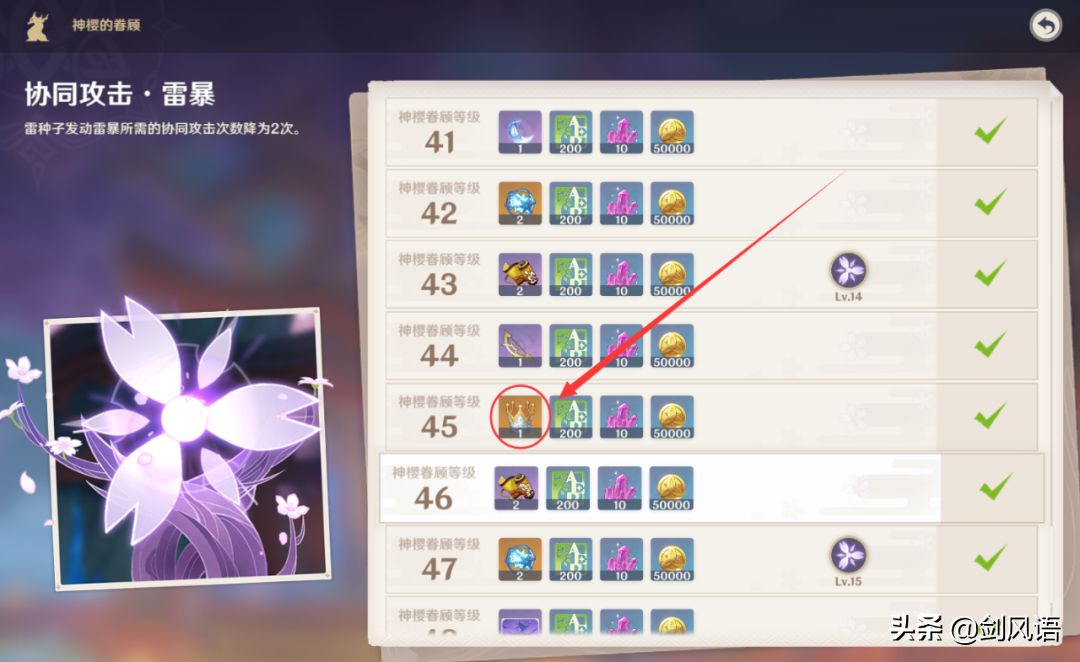Click the Lv.14 sakura flower icon

click(x=849, y=270)
